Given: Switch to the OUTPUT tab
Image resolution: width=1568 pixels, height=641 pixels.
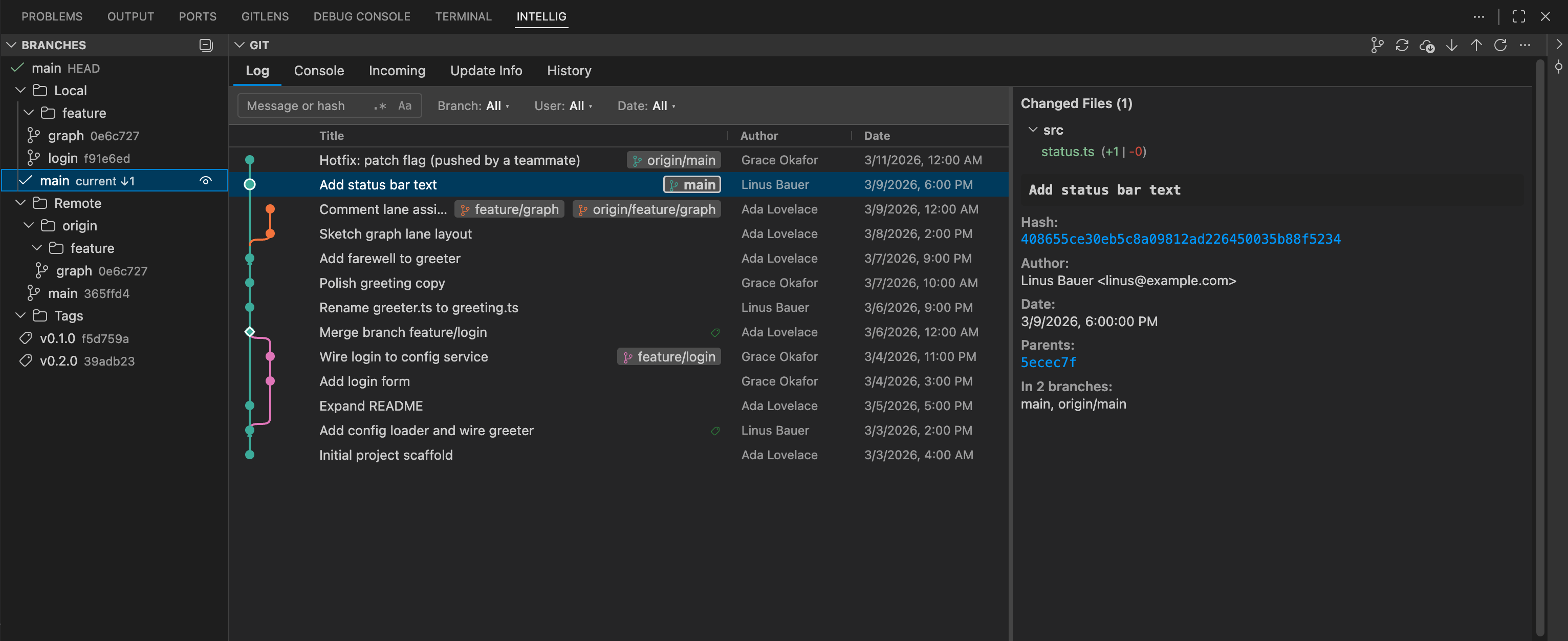Looking at the screenshot, I should 130,16.
